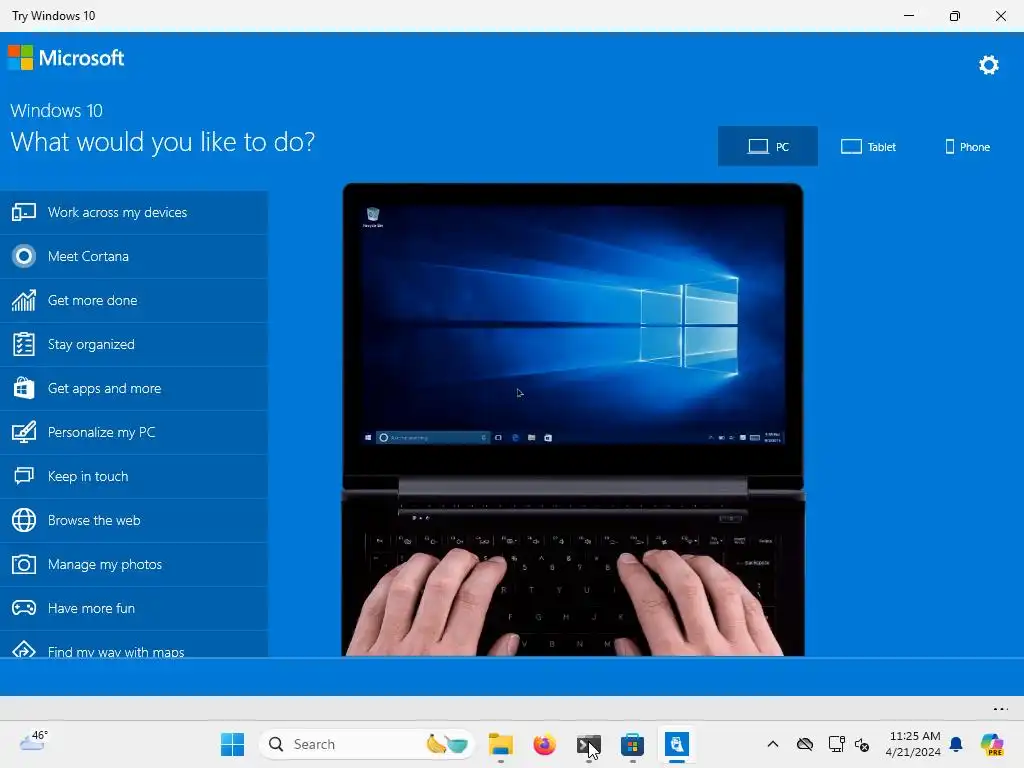Open the three-dots more options menu
The image size is (1024, 768).
pyautogui.click(x=1000, y=709)
